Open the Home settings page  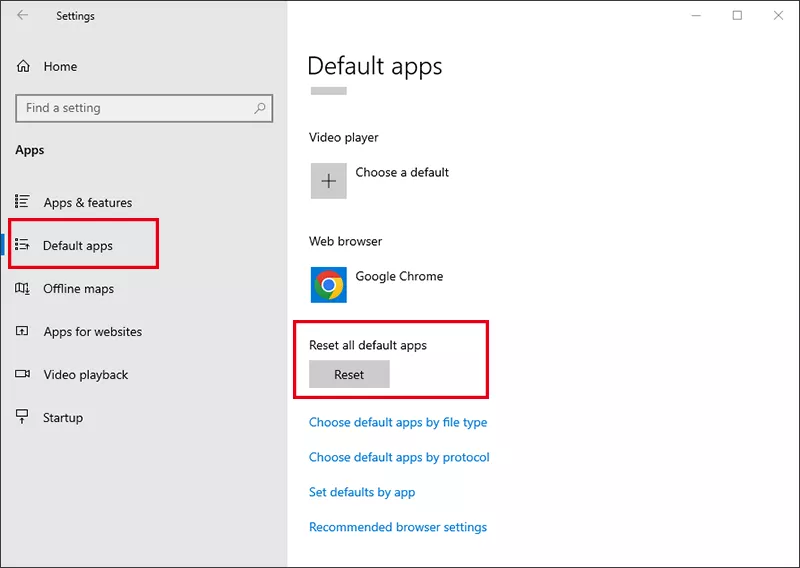pyautogui.click(x=60, y=66)
